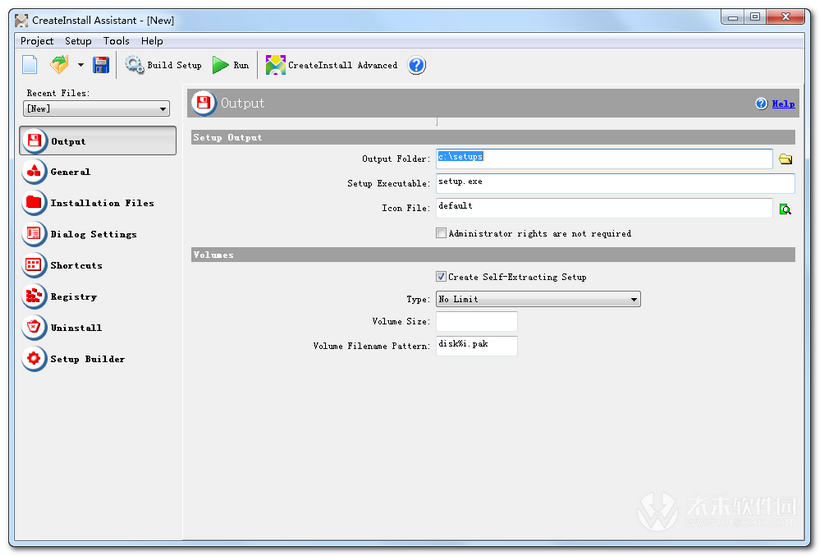Image resolution: width=820 pixels, height=556 pixels.
Task: Launch CreateInstall Advanced from toolbar
Action: click(331, 65)
